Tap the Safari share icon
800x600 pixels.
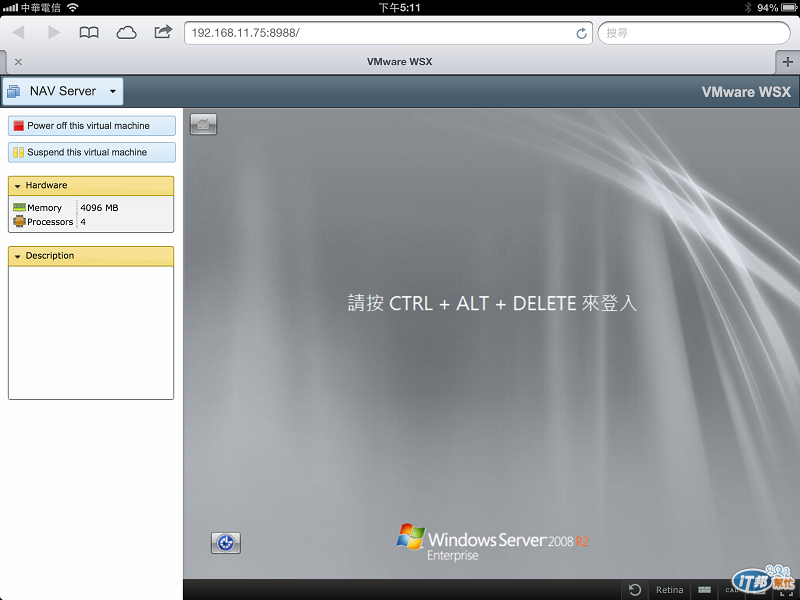[x=163, y=32]
